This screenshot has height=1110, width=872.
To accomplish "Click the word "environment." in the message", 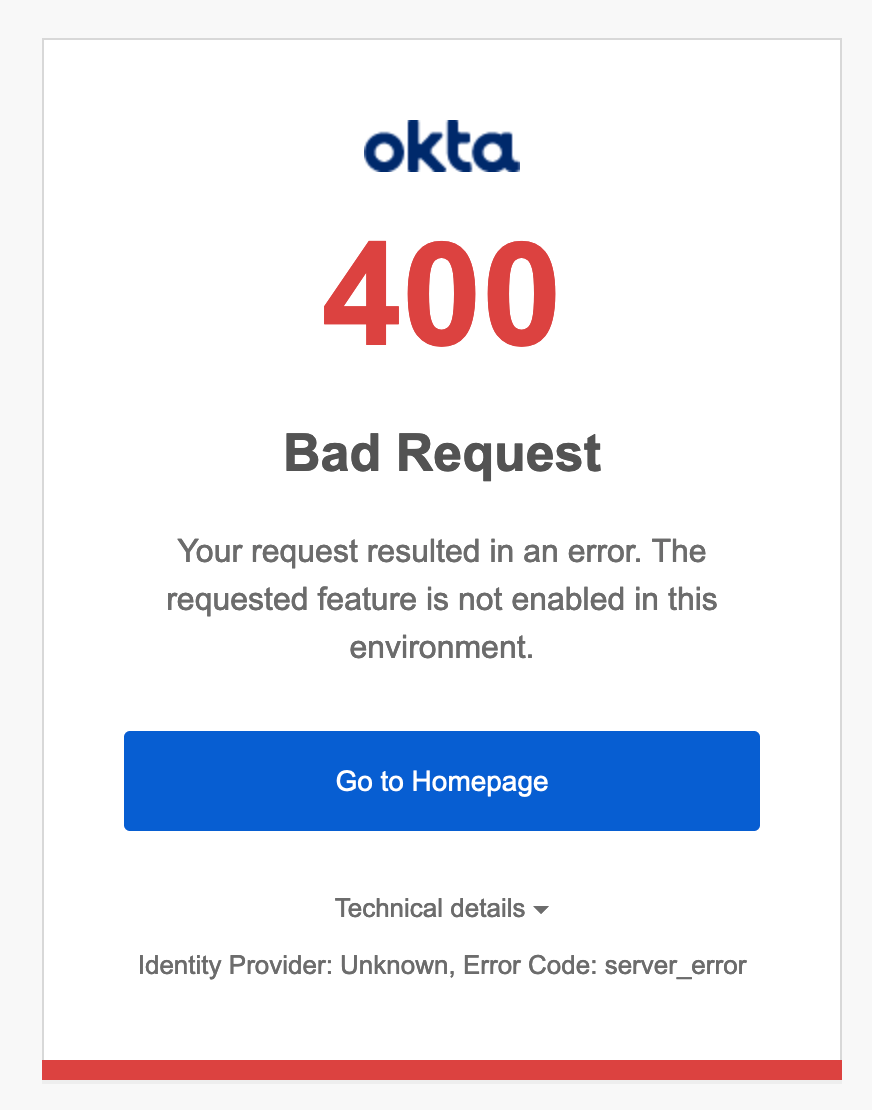I will pyautogui.click(x=441, y=647).
